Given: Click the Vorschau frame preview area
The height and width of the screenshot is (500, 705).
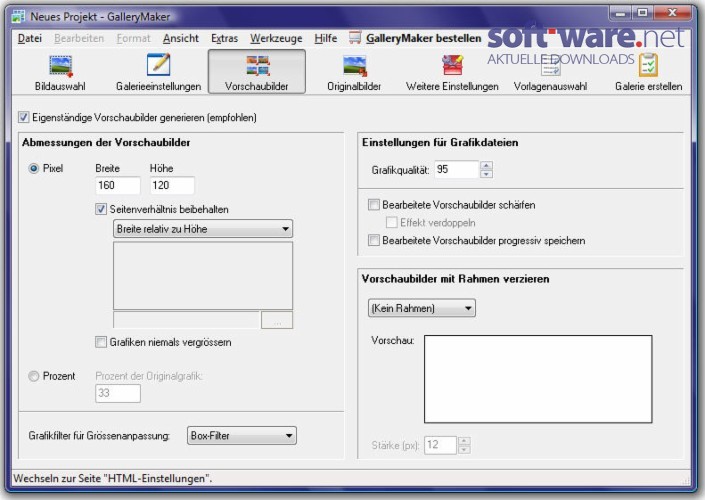Looking at the screenshot, I should click(x=538, y=379).
